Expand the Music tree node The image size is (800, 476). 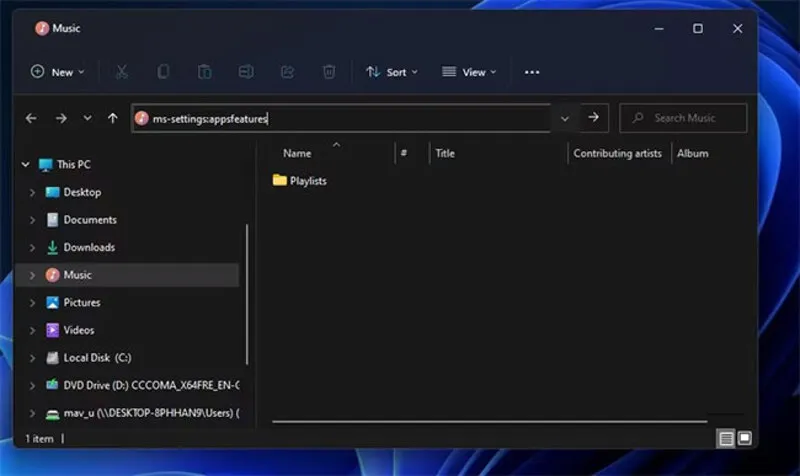pyautogui.click(x=32, y=275)
